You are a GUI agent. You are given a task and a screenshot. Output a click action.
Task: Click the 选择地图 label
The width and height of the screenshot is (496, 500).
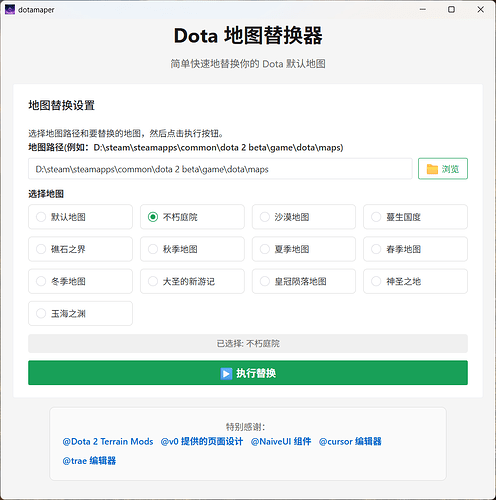pyautogui.click(x=46, y=194)
